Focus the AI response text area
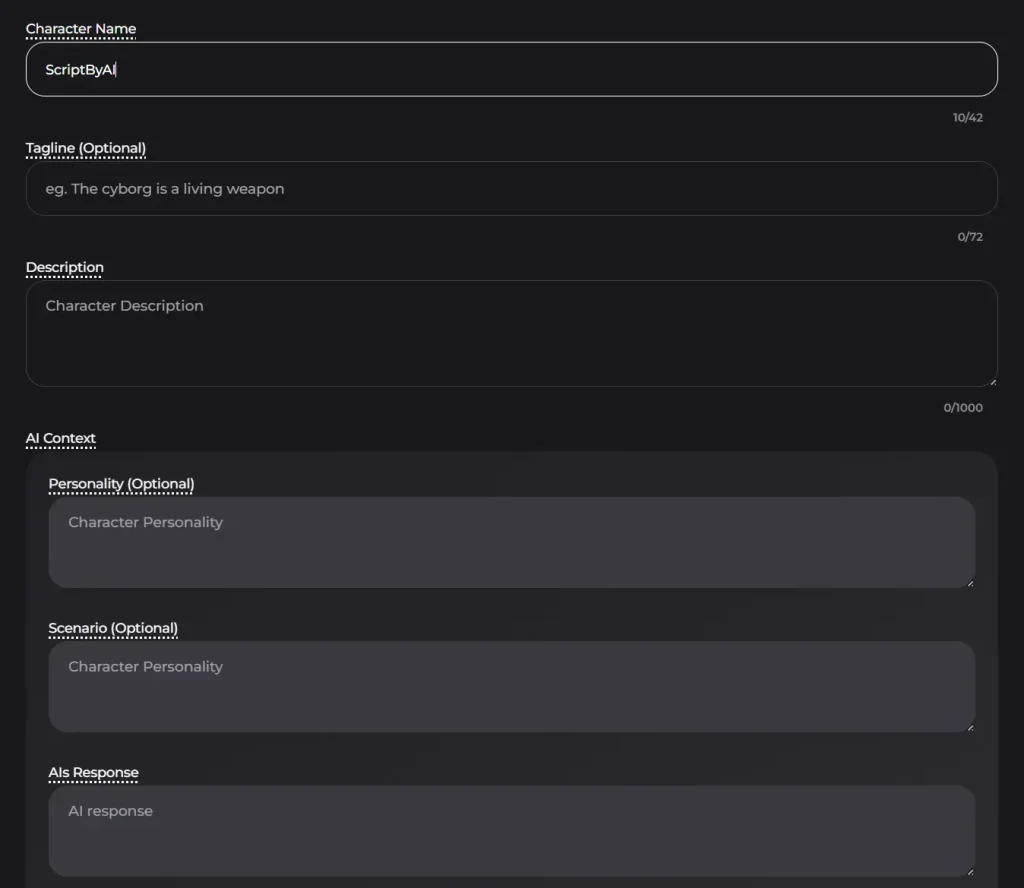1024x888 pixels. click(511, 831)
